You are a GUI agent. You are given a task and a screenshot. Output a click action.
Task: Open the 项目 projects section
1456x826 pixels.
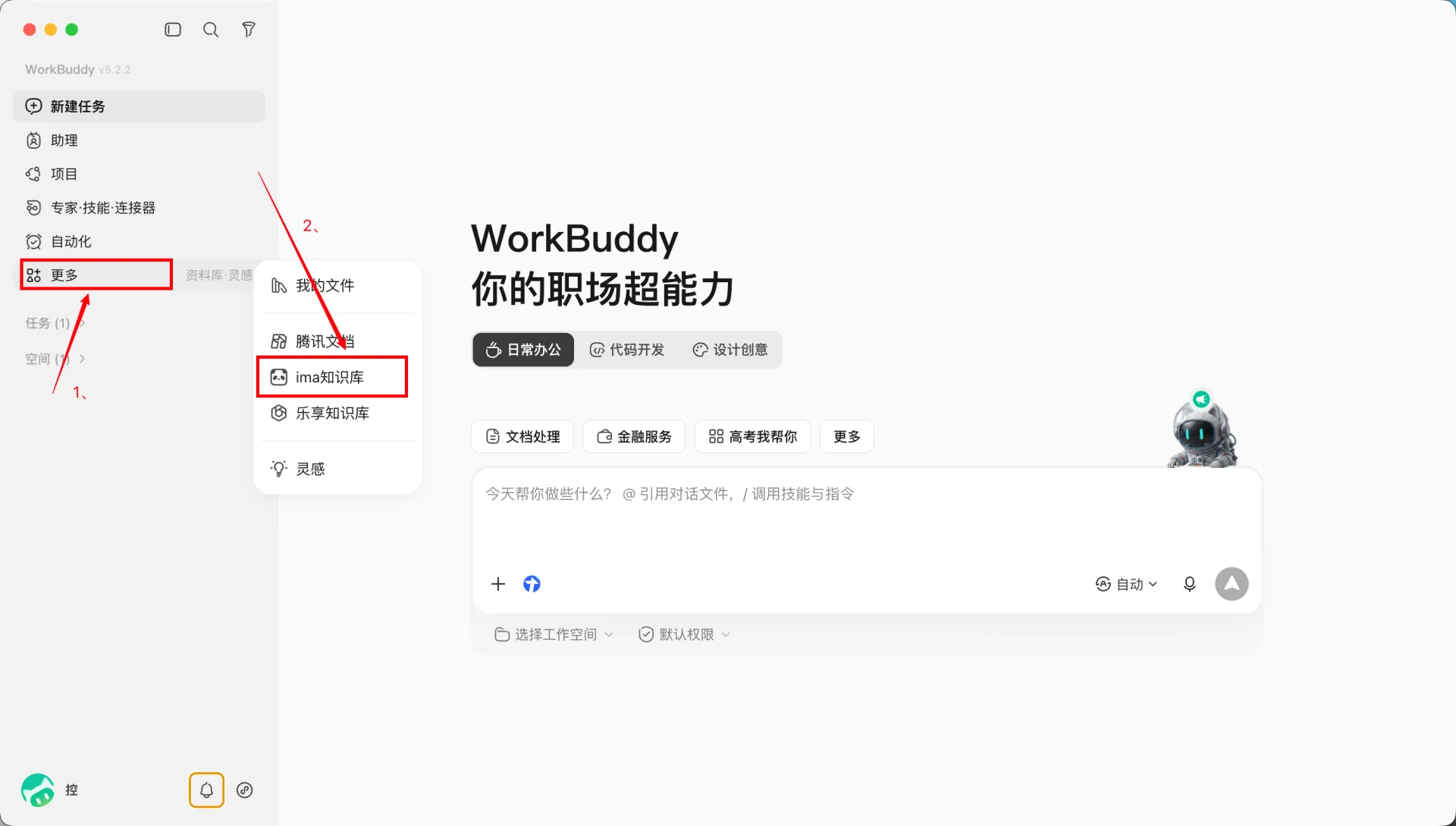coord(139,174)
